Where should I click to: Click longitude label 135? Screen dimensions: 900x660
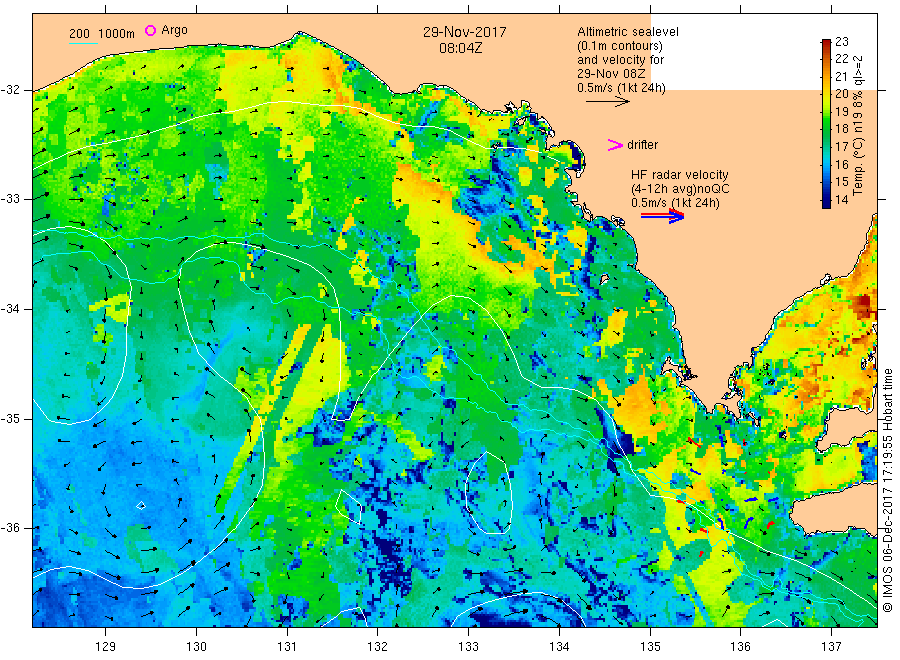click(650, 647)
